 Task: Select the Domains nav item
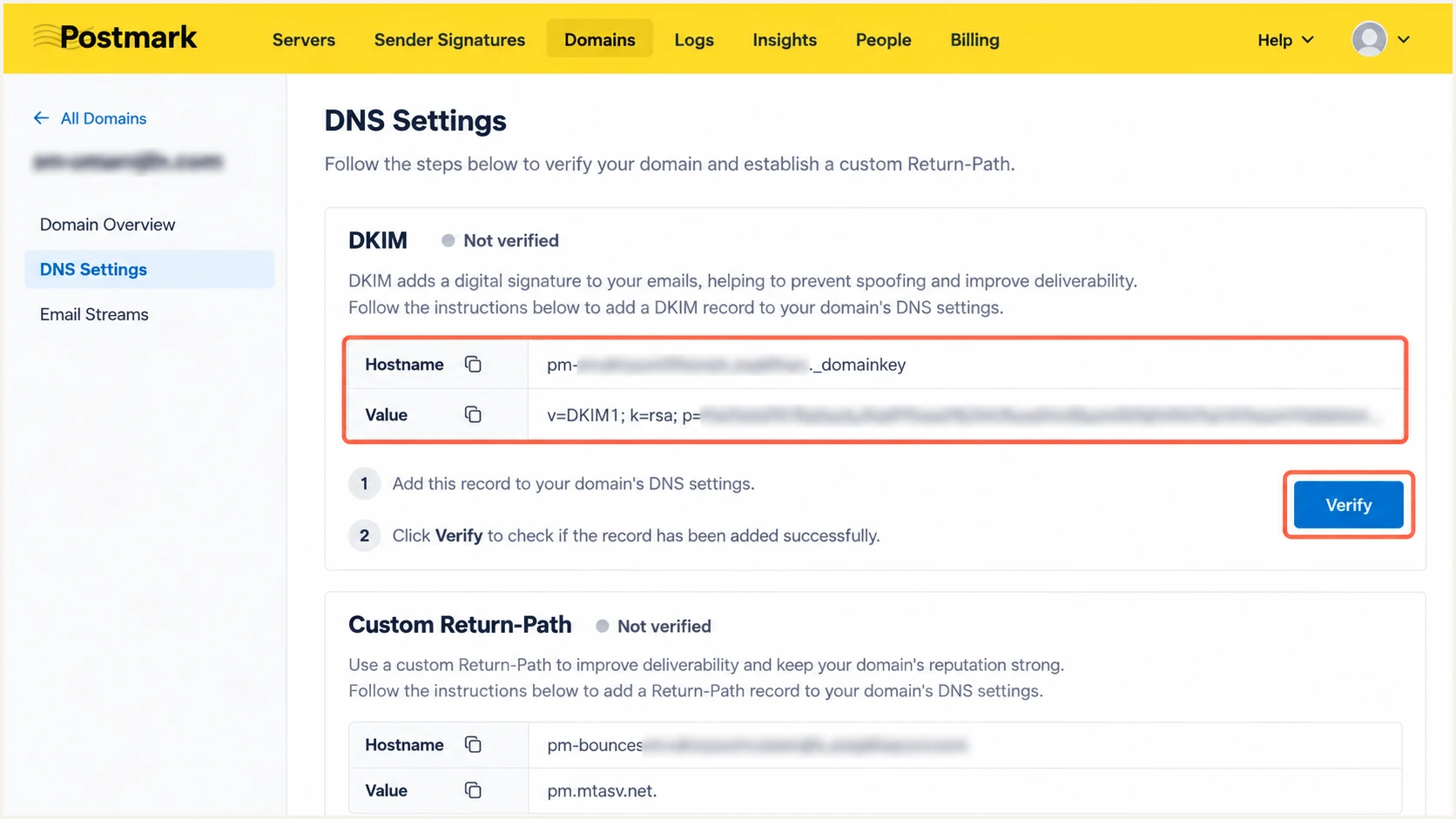tap(600, 39)
